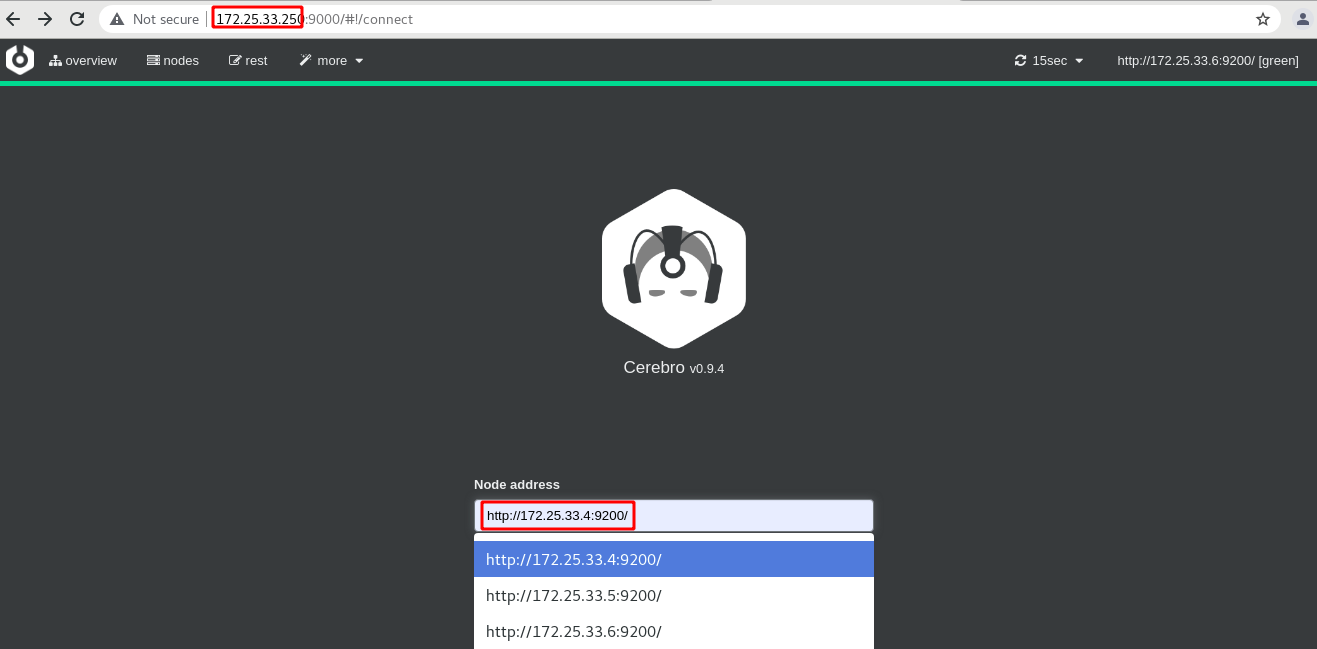Select suggestion http://172.25.33.5:9200/
The width and height of the screenshot is (1317, 649).
click(x=674, y=596)
